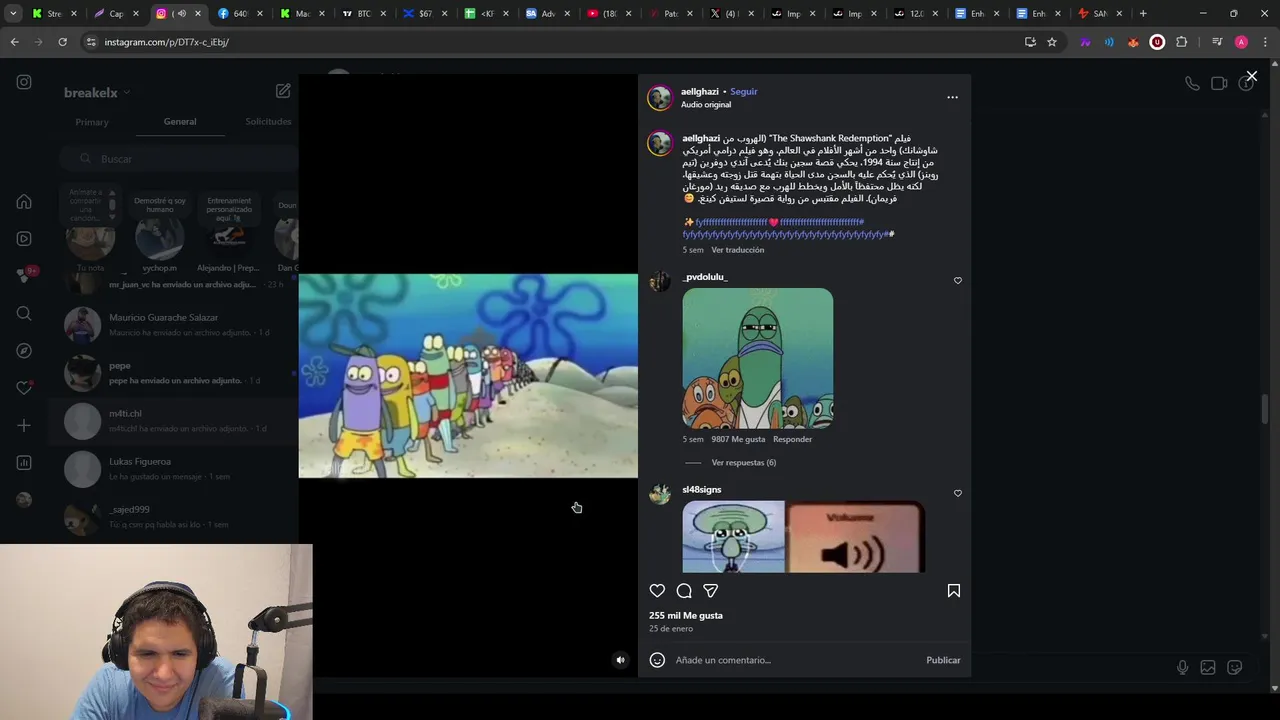
Task: Open sl48signs commenter profile name
Action: (x=702, y=490)
